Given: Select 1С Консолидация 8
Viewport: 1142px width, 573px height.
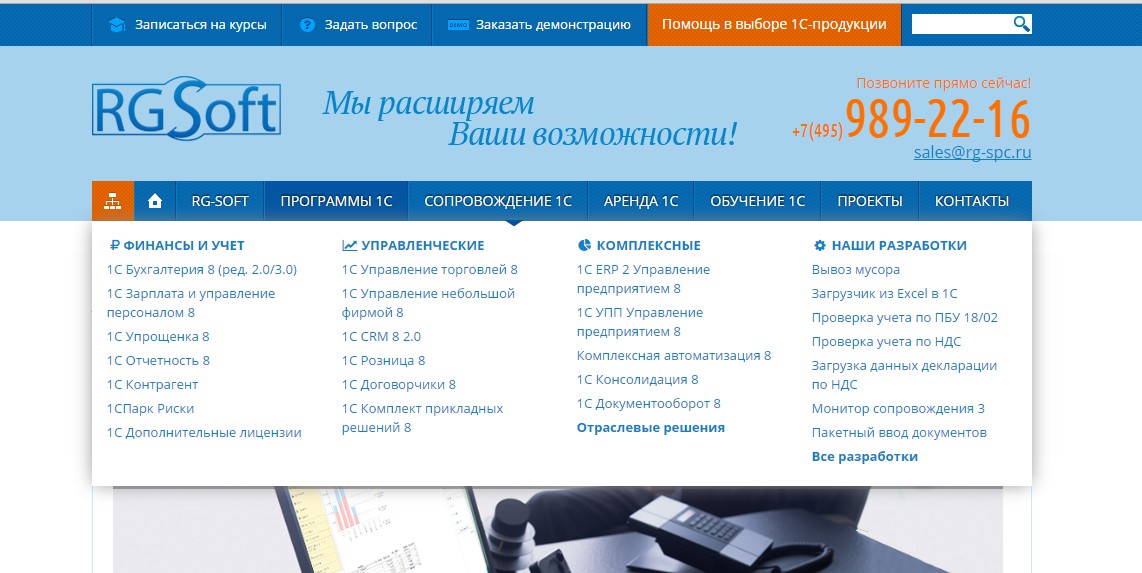Looking at the screenshot, I should [x=637, y=379].
